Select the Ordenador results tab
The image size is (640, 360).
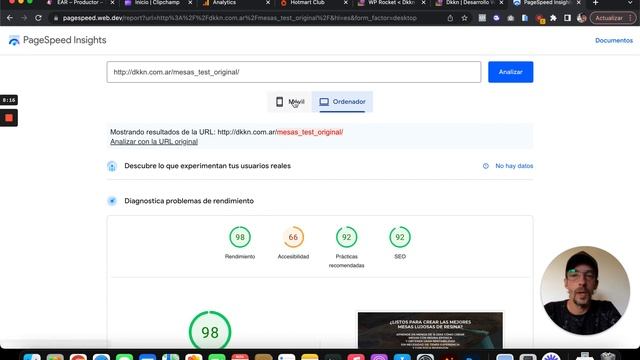tap(342, 102)
